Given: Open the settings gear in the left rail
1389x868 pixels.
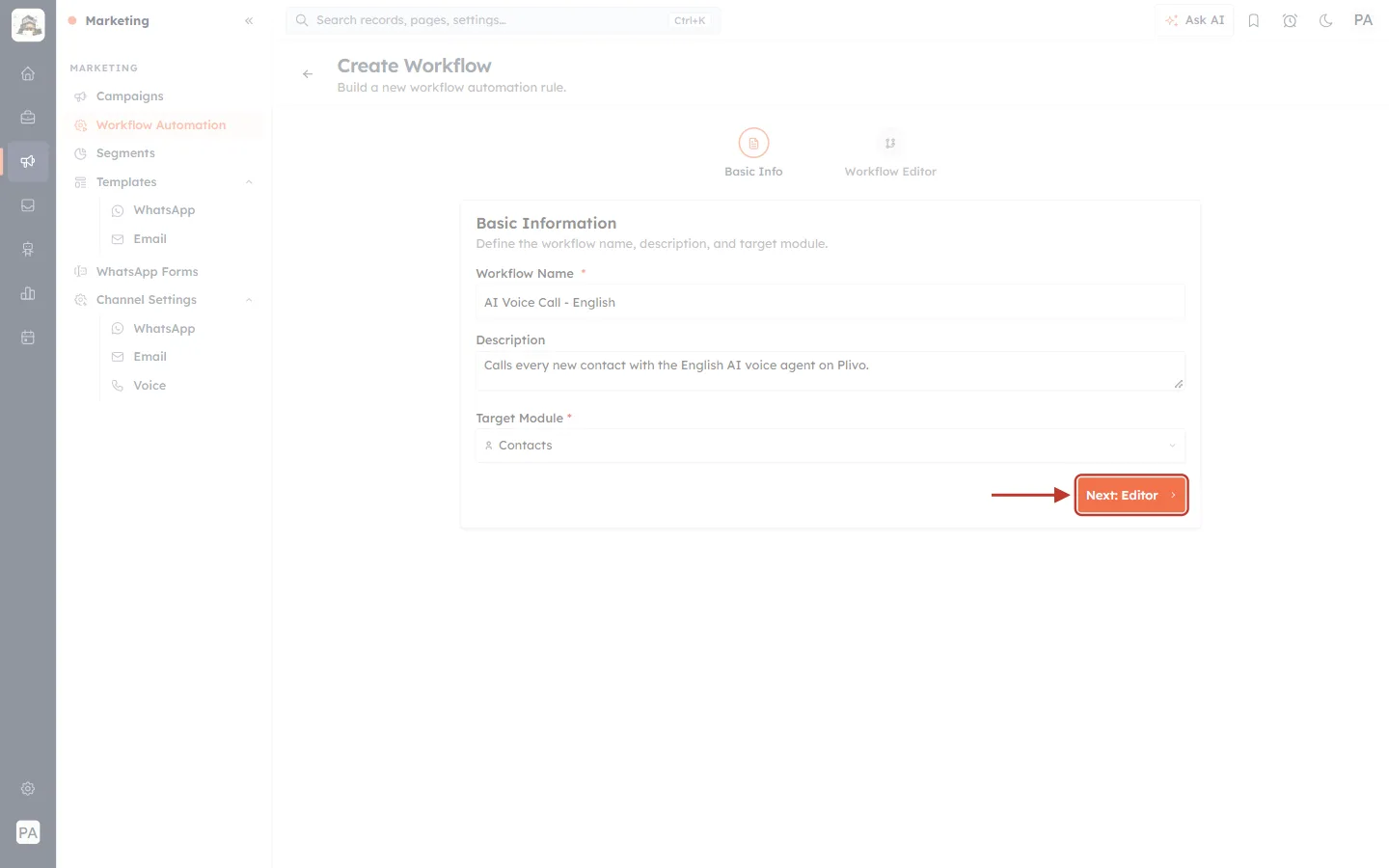Looking at the screenshot, I should 28,789.
